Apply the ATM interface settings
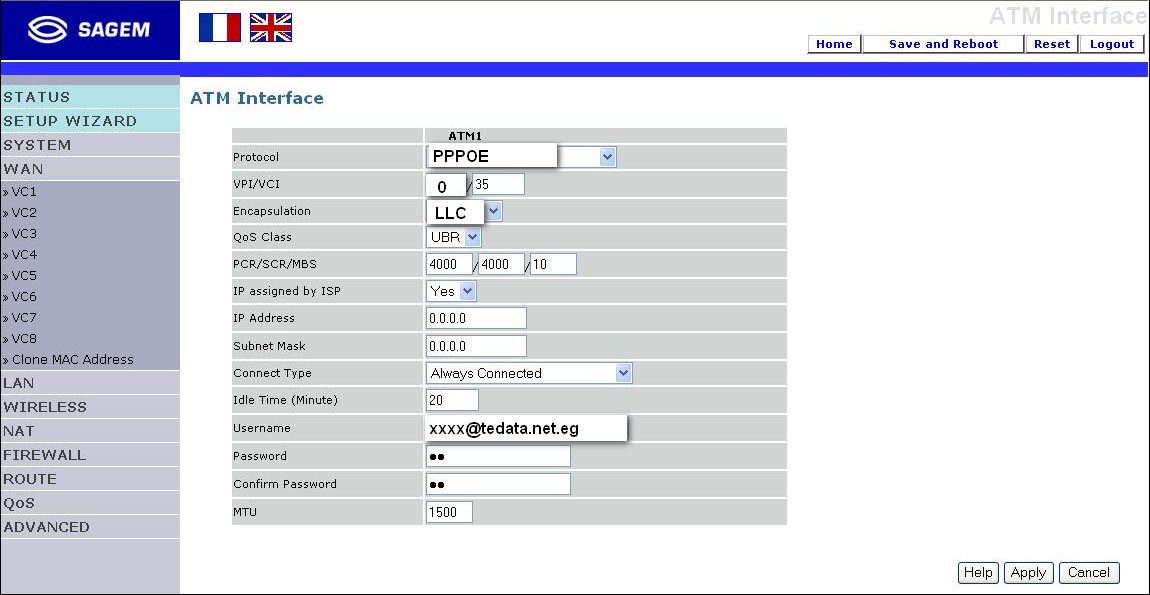 pos(1028,572)
